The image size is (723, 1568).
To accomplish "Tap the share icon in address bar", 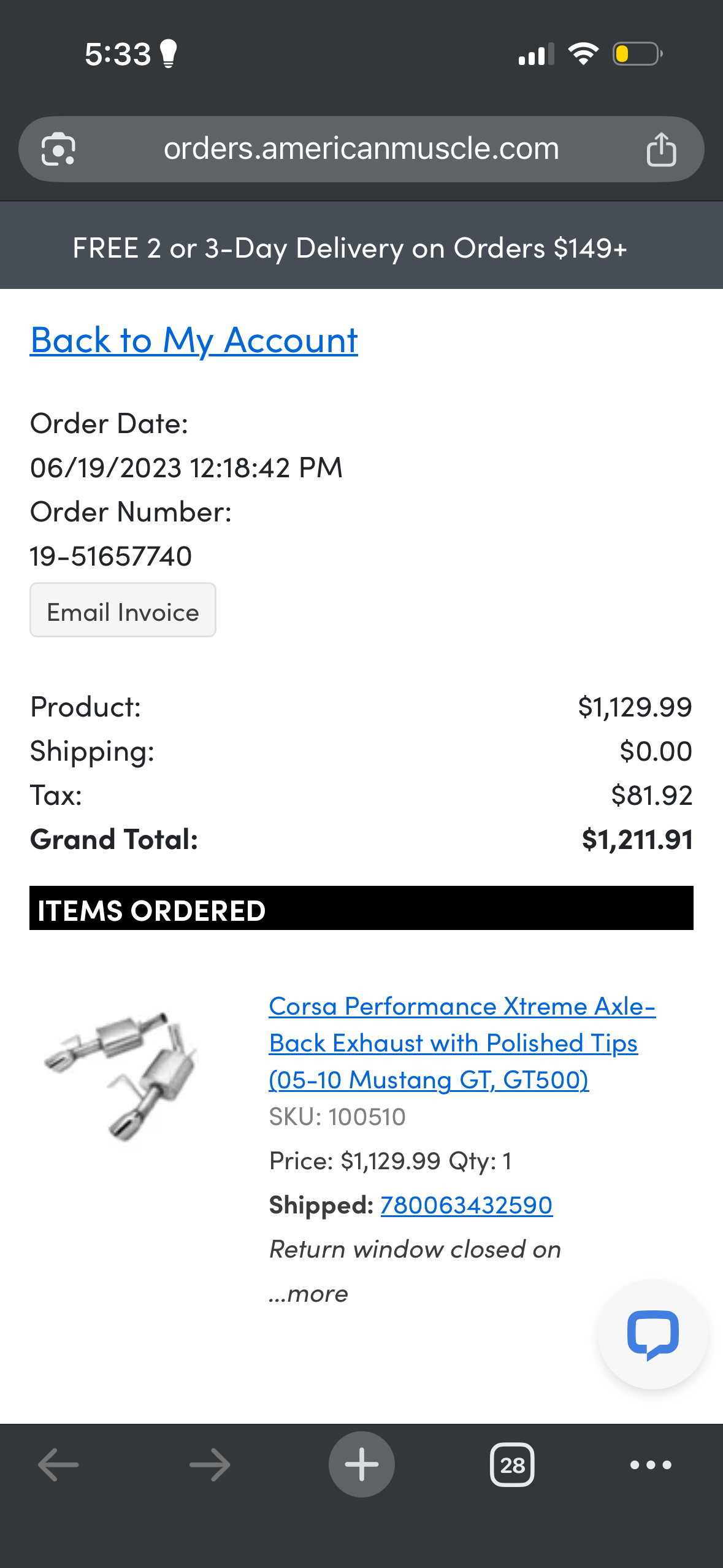I will 661,149.
